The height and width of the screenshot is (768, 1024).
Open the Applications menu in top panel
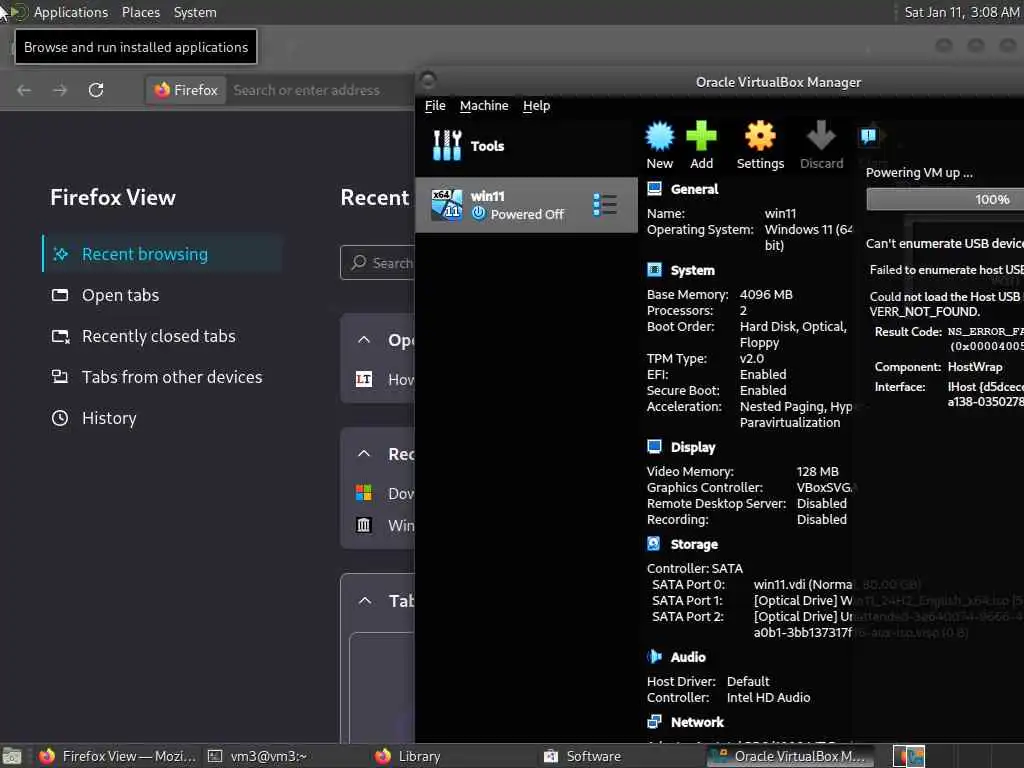point(71,12)
